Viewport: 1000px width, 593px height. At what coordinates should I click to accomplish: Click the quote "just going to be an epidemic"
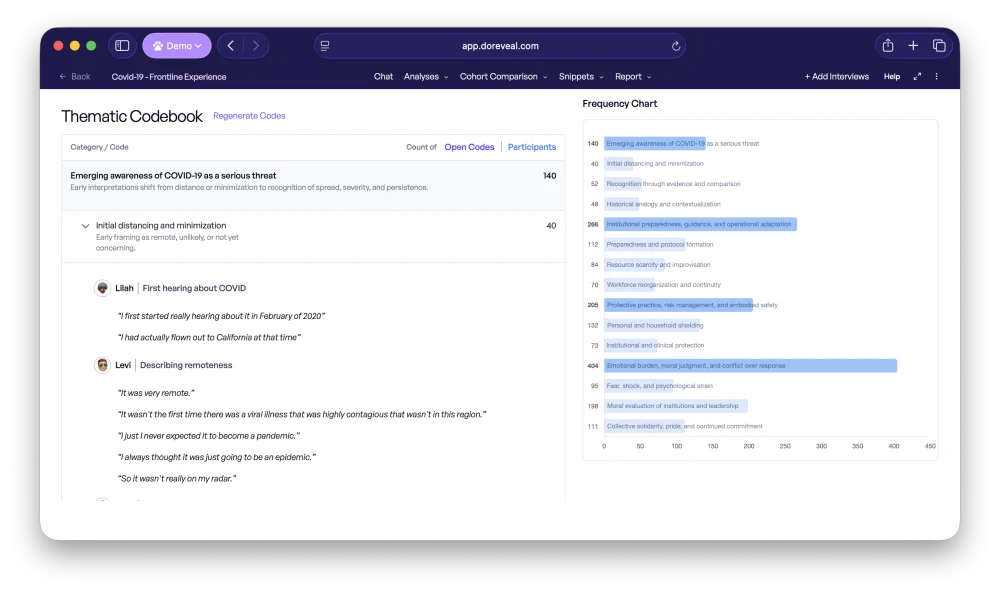217,457
